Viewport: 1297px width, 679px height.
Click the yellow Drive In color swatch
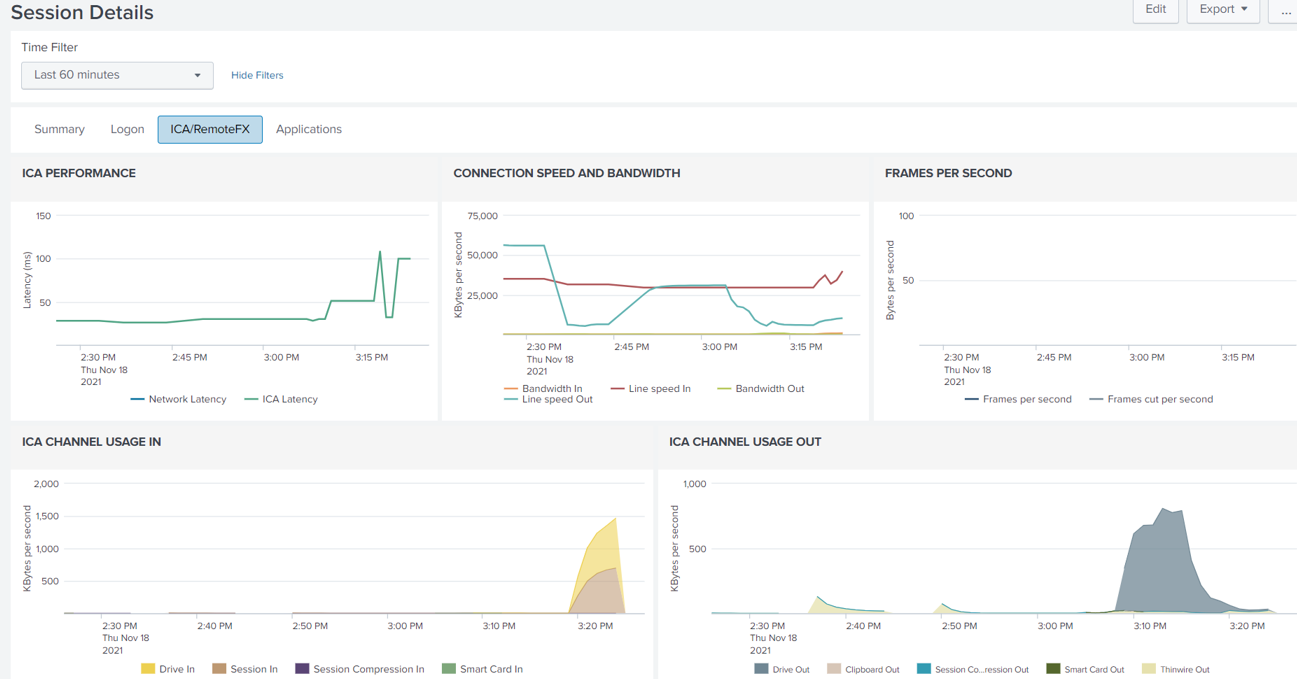pos(148,669)
